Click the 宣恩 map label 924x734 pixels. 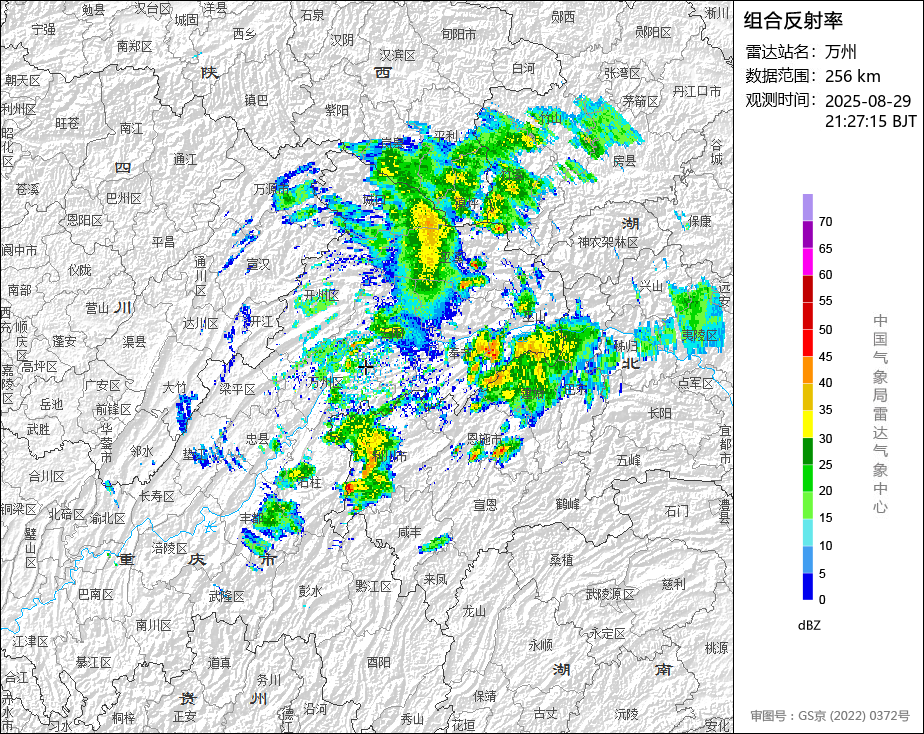click(x=485, y=505)
